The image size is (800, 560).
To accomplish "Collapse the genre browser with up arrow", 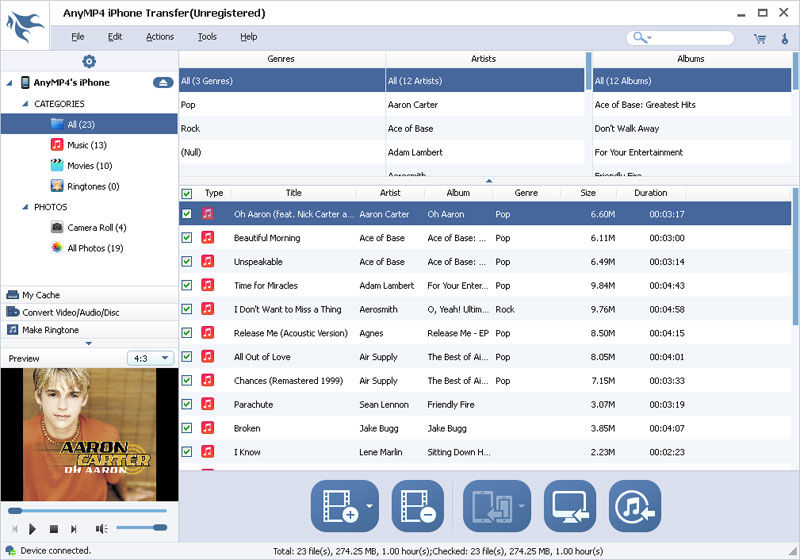I will pyautogui.click(x=489, y=181).
